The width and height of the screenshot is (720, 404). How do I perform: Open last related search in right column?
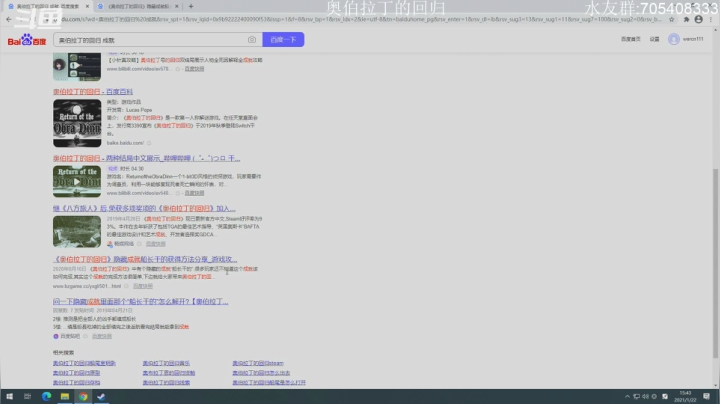pos(269,382)
